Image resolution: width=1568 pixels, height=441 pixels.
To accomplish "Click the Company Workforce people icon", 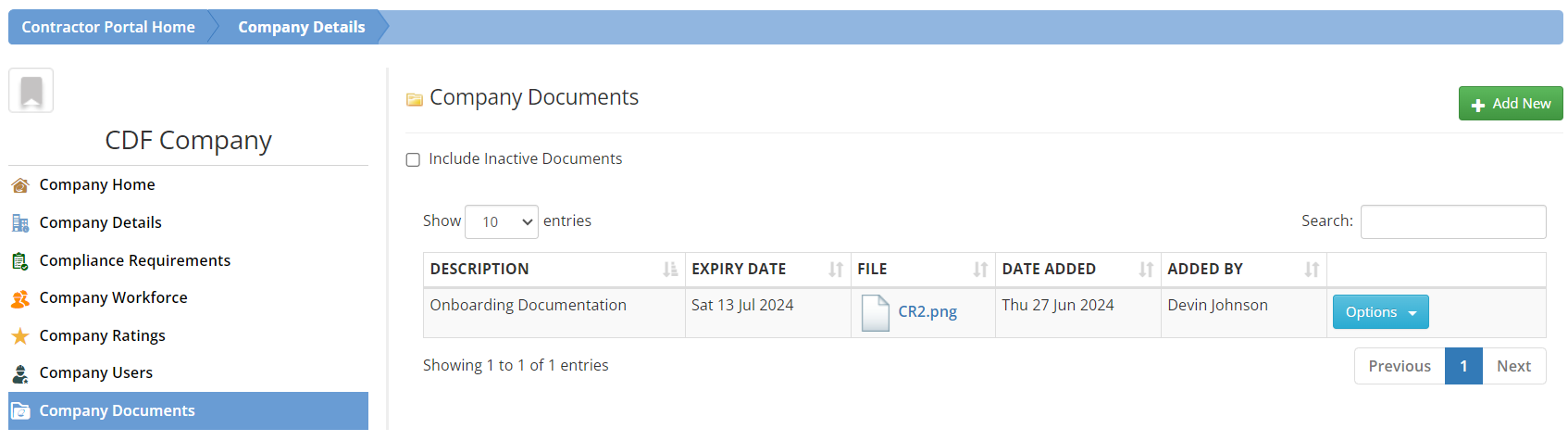I will click(x=20, y=298).
